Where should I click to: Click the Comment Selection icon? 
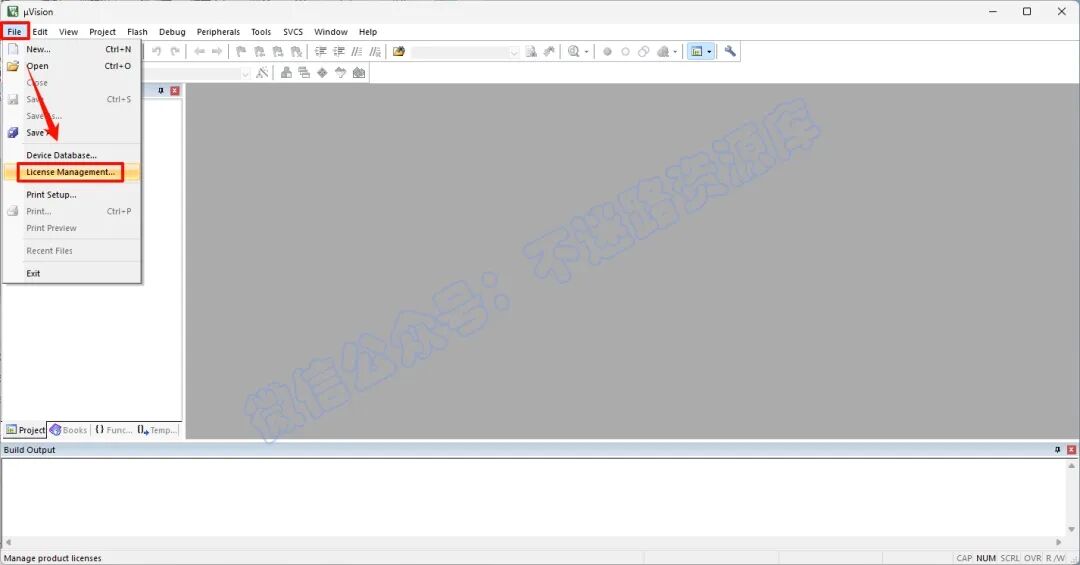[x=357, y=52]
